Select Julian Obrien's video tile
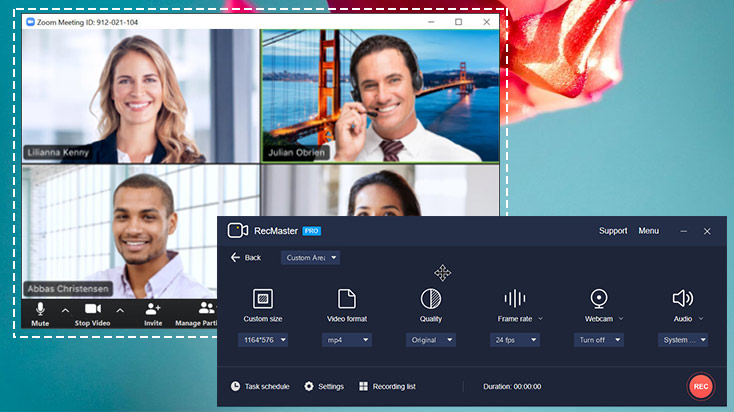The height and width of the screenshot is (412, 734). [x=380, y=96]
